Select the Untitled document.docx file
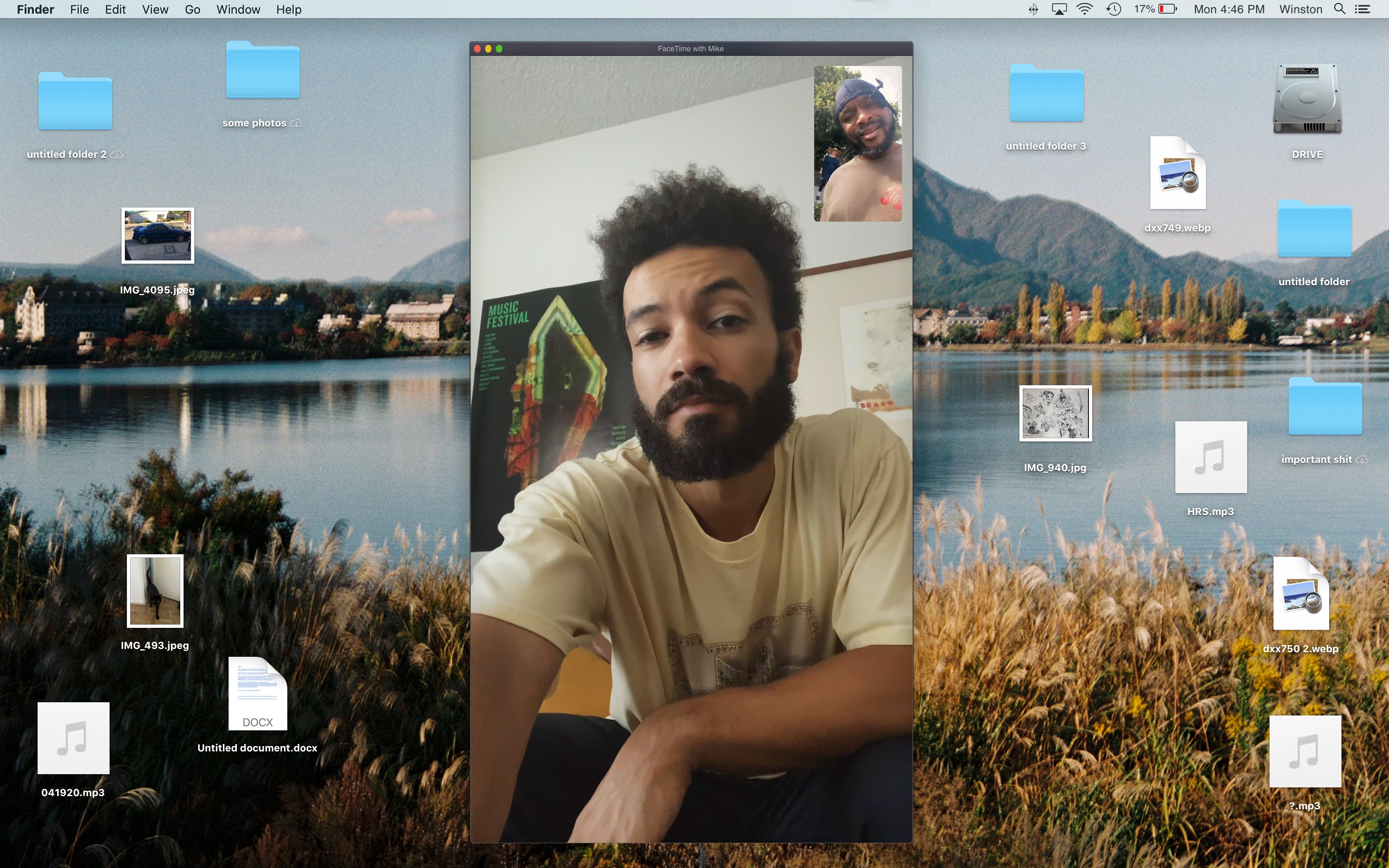The width and height of the screenshot is (1389, 868). pos(257,694)
